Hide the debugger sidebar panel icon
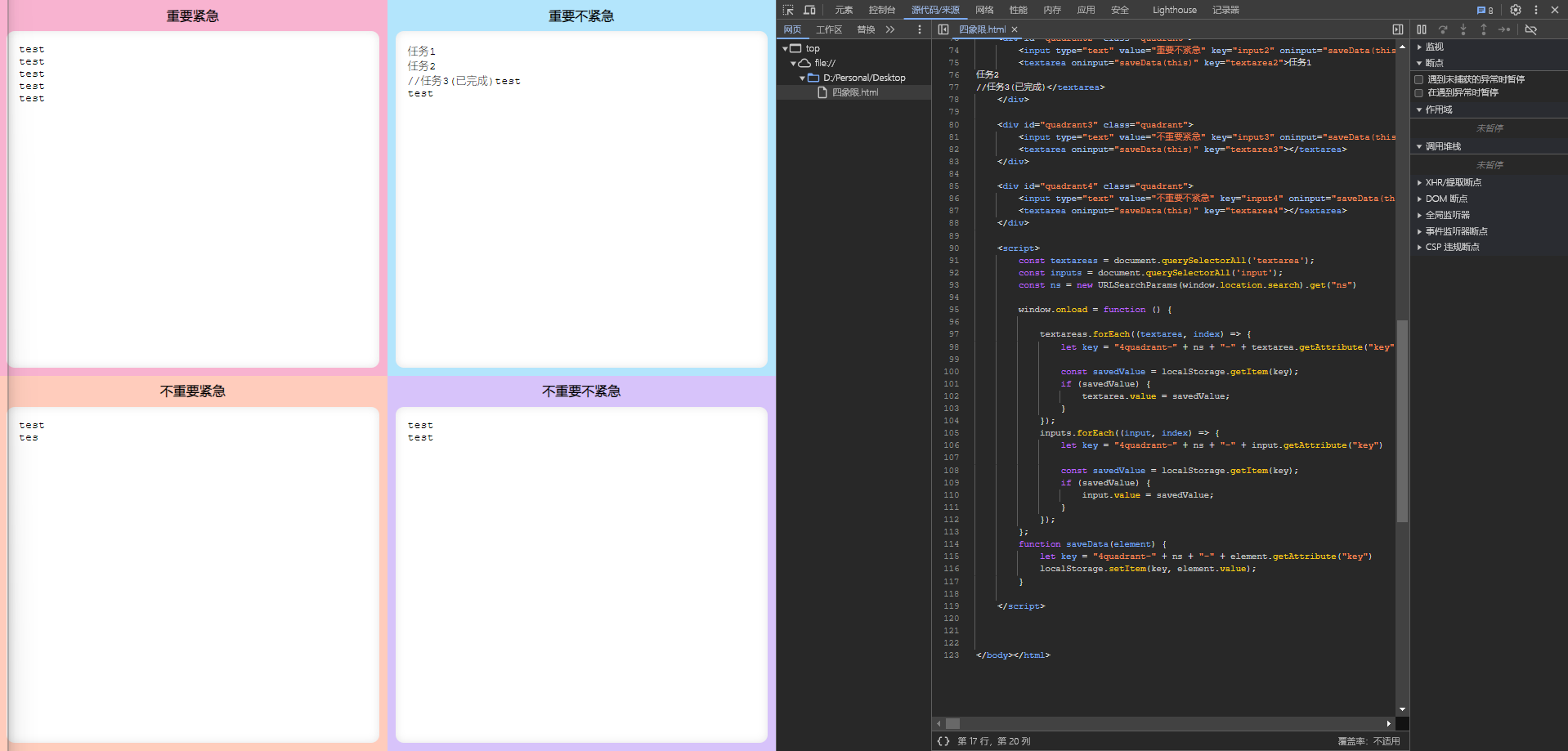 1398,29
